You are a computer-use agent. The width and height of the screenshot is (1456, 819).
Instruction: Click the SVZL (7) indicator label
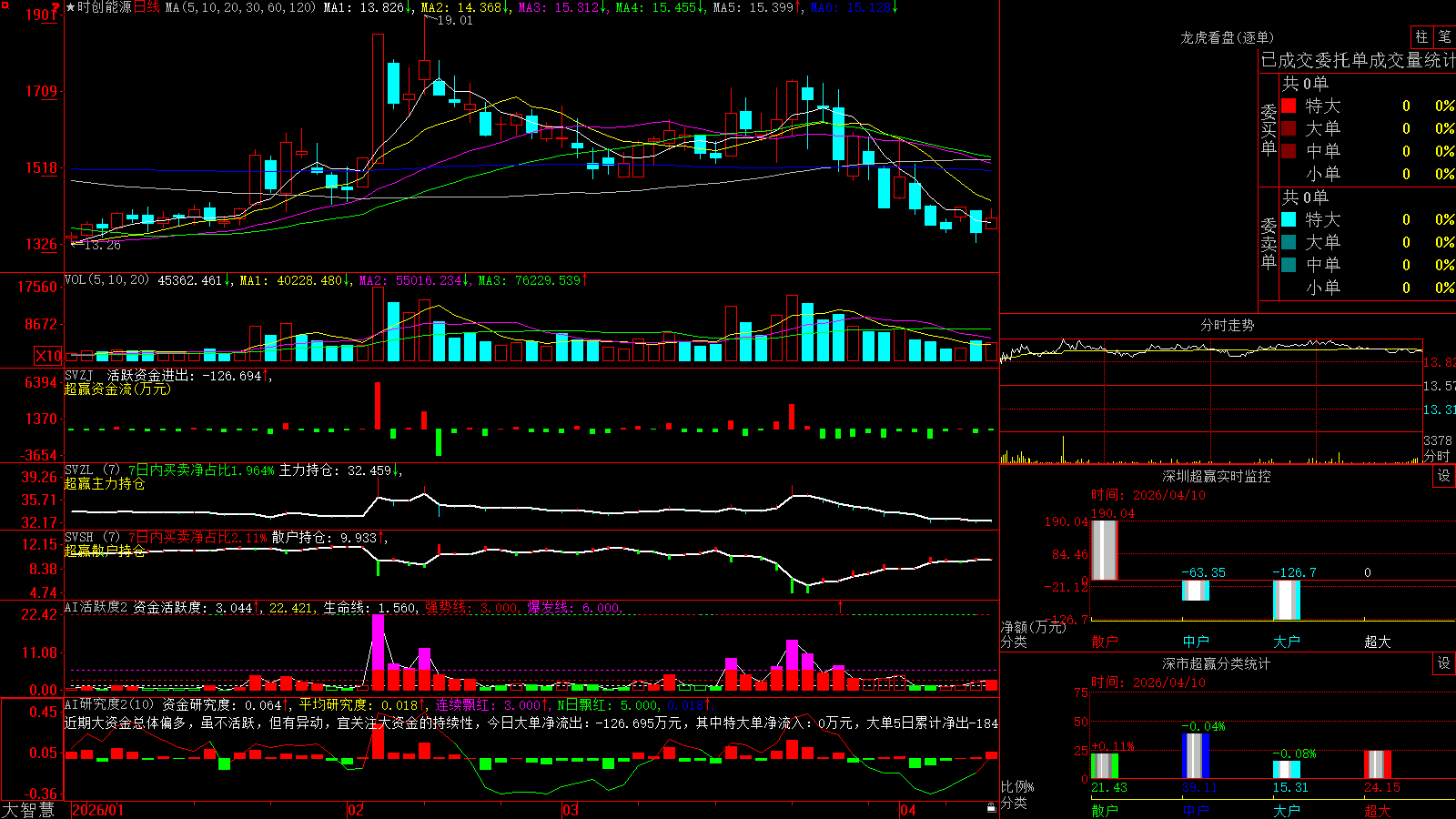click(92, 470)
